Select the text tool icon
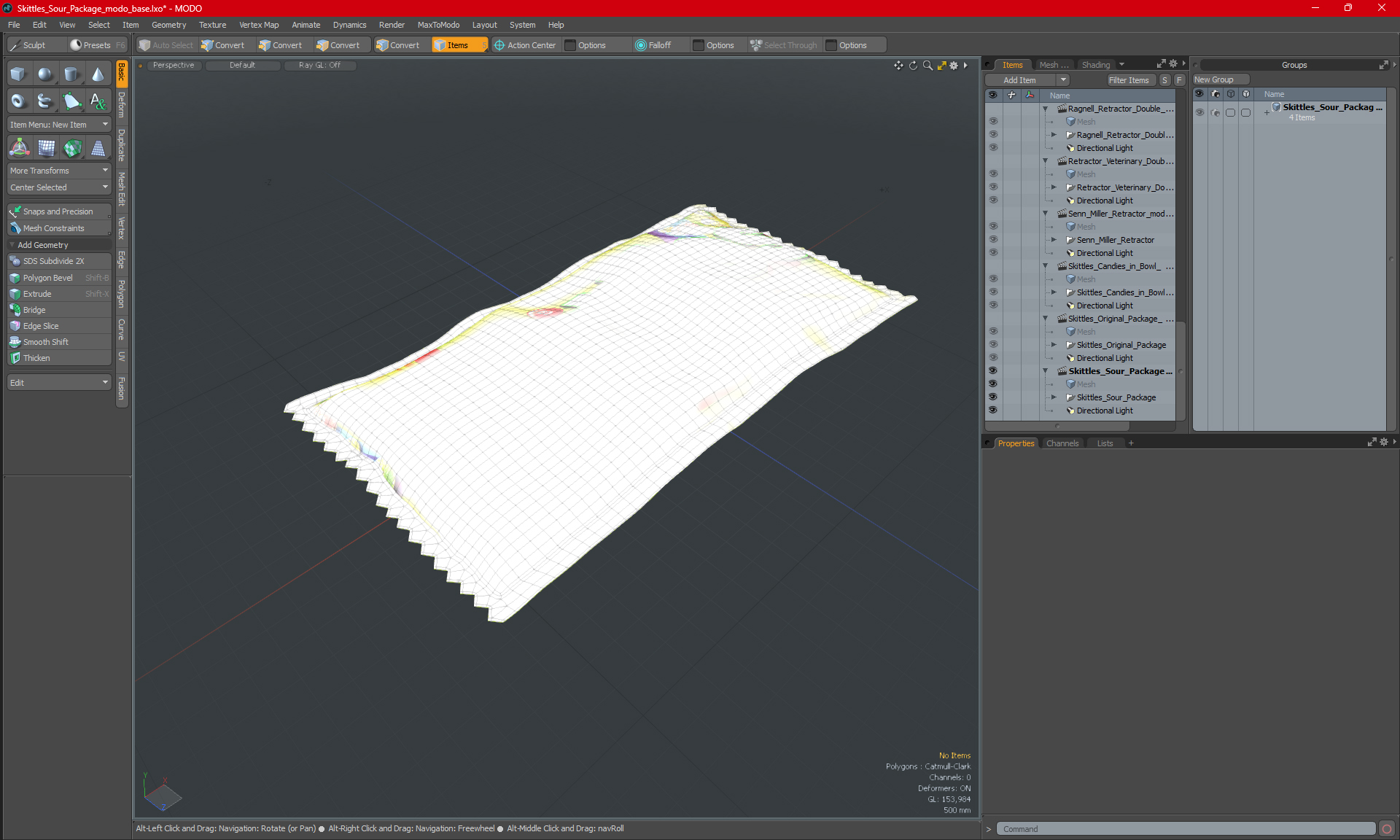Screen dimensions: 1400x840 click(97, 101)
